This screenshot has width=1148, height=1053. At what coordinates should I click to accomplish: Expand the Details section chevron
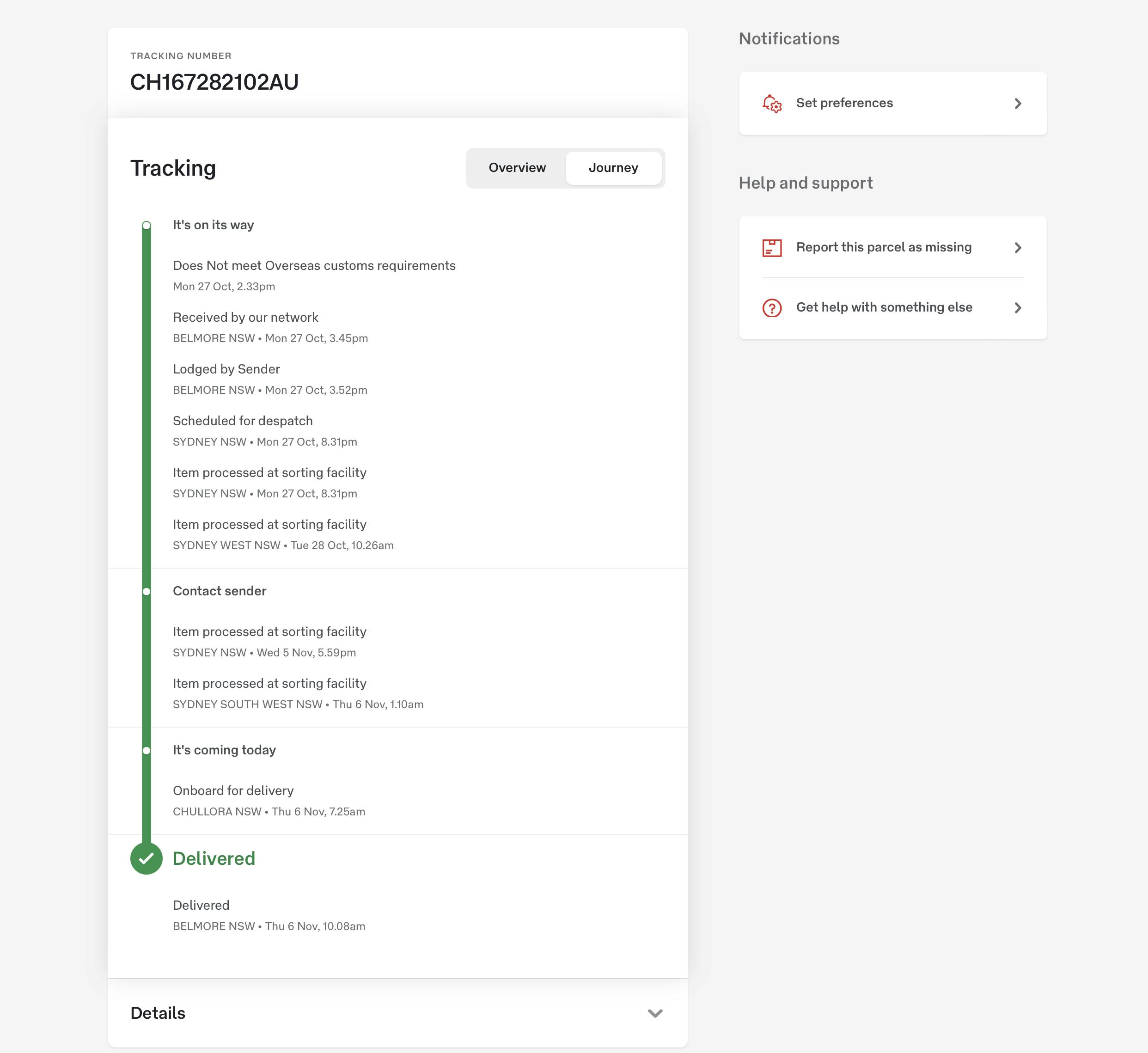coord(655,1013)
